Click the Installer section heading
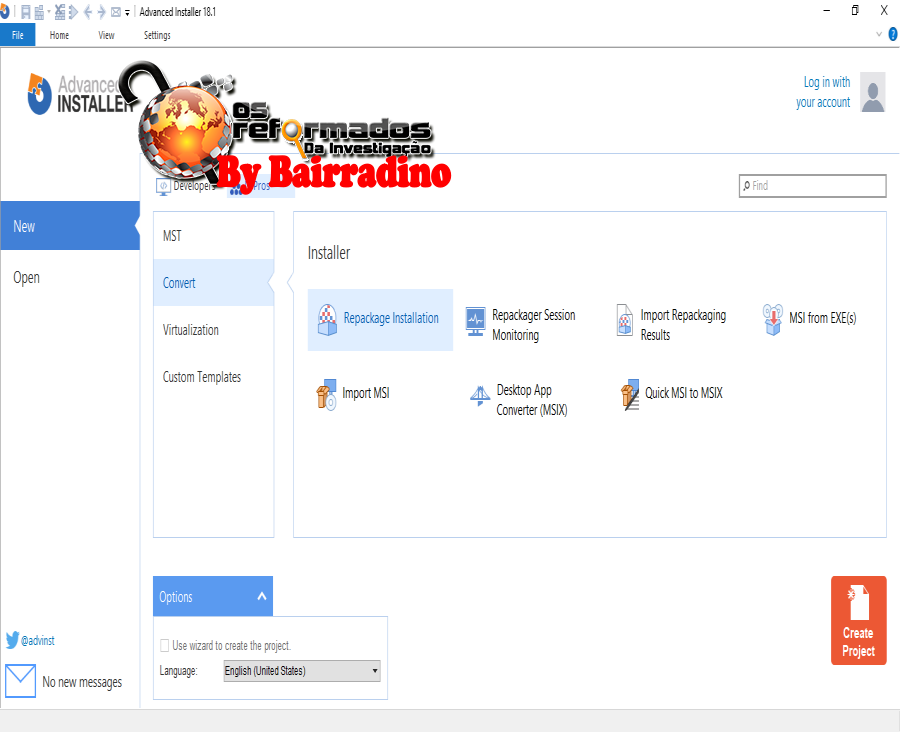 [x=329, y=253]
